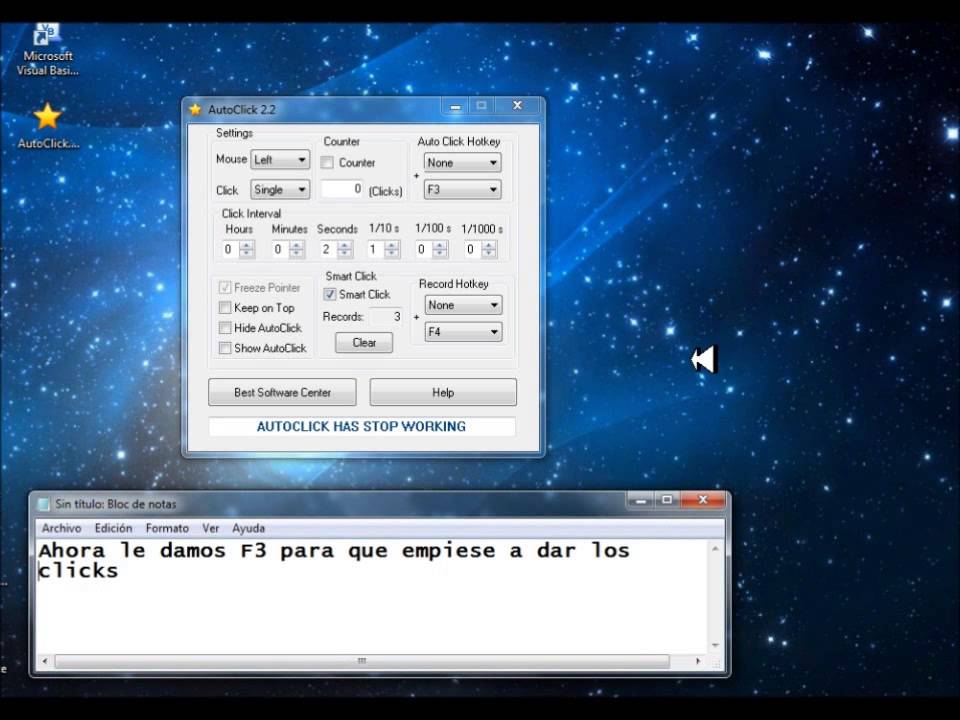Click the Counter clicks number field

342,189
